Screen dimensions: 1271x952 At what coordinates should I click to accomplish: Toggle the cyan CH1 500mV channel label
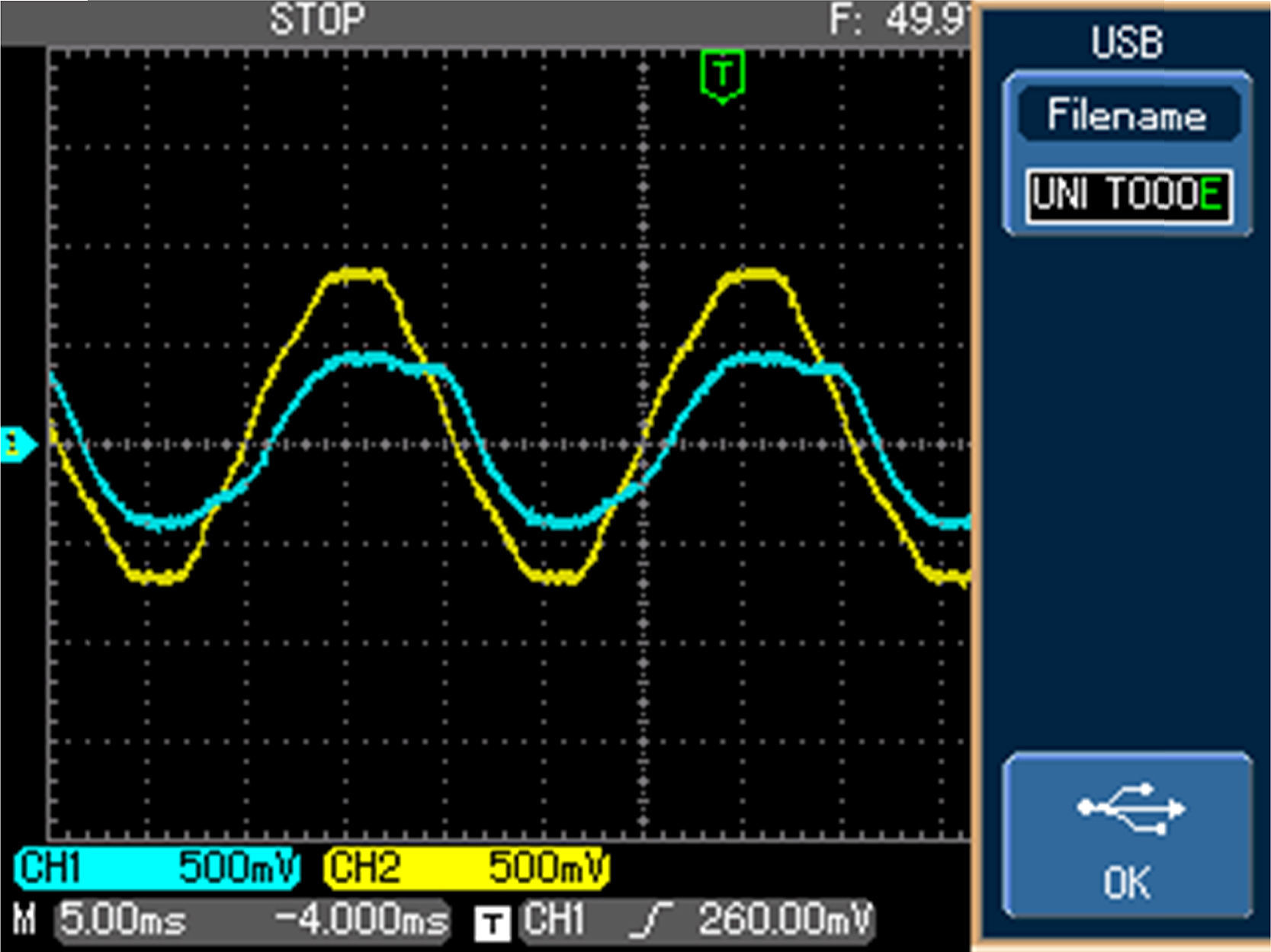(157, 868)
